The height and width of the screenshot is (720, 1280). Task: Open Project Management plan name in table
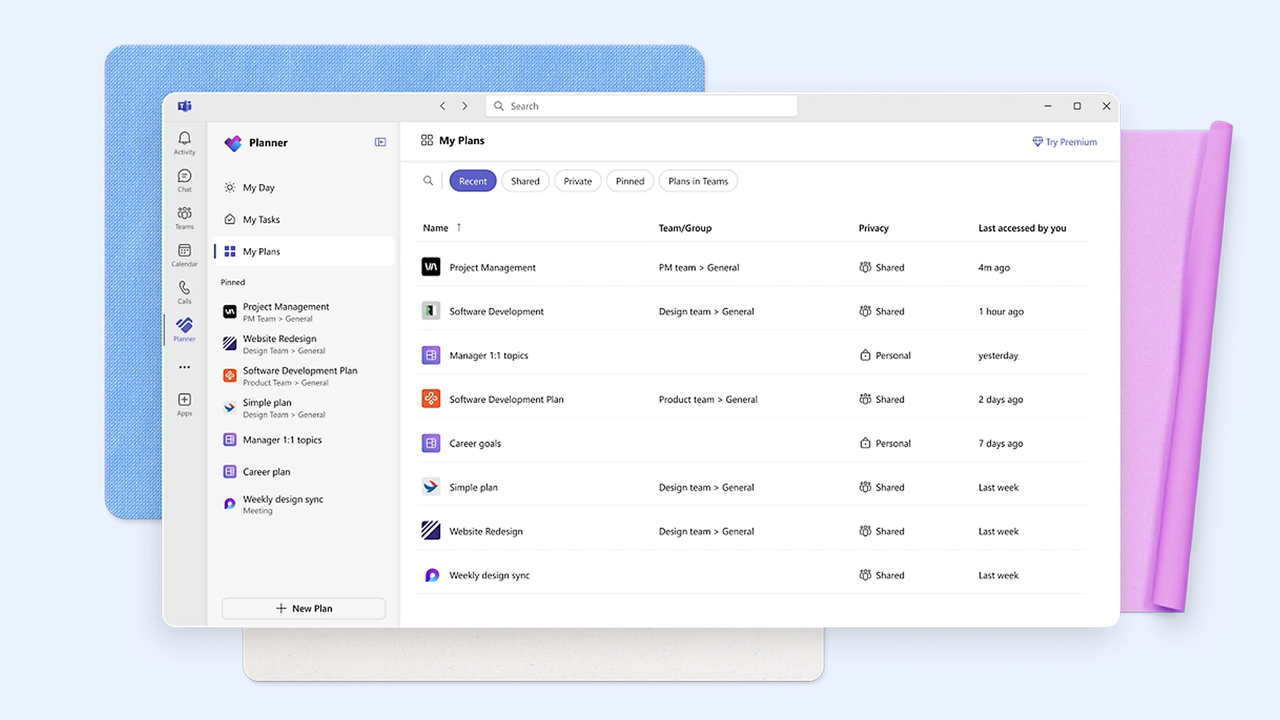click(x=493, y=268)
